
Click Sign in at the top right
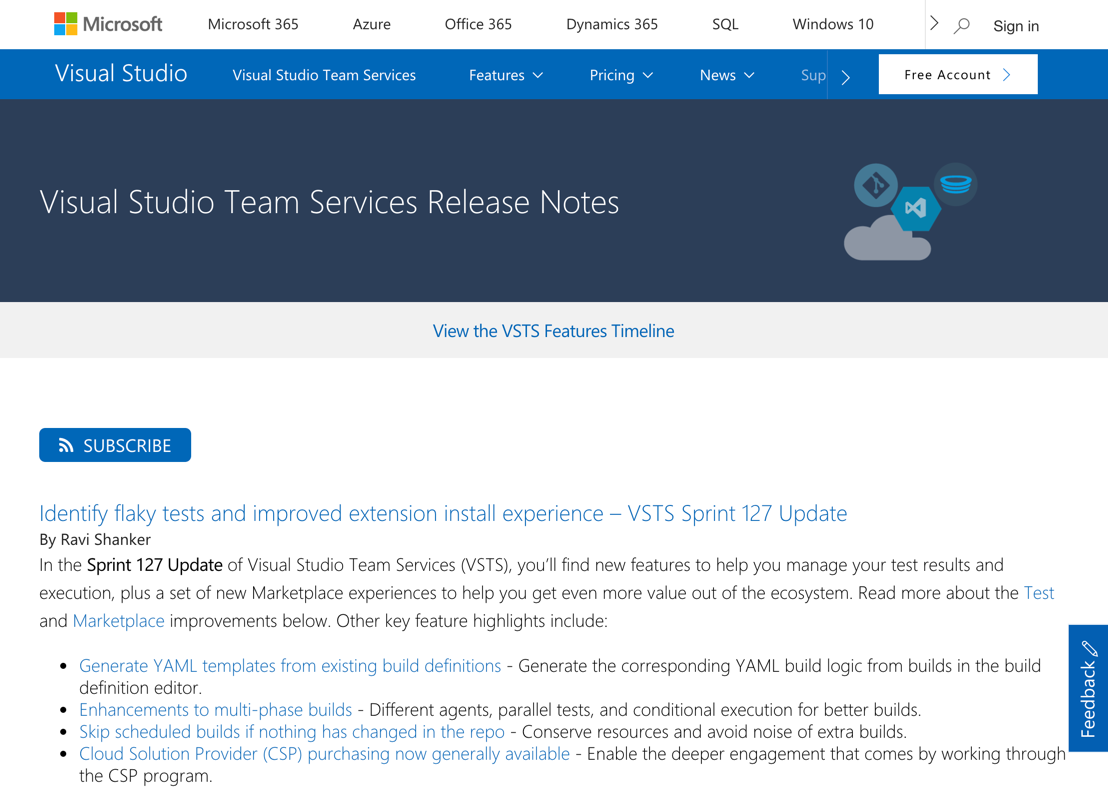coord(1015,25)
